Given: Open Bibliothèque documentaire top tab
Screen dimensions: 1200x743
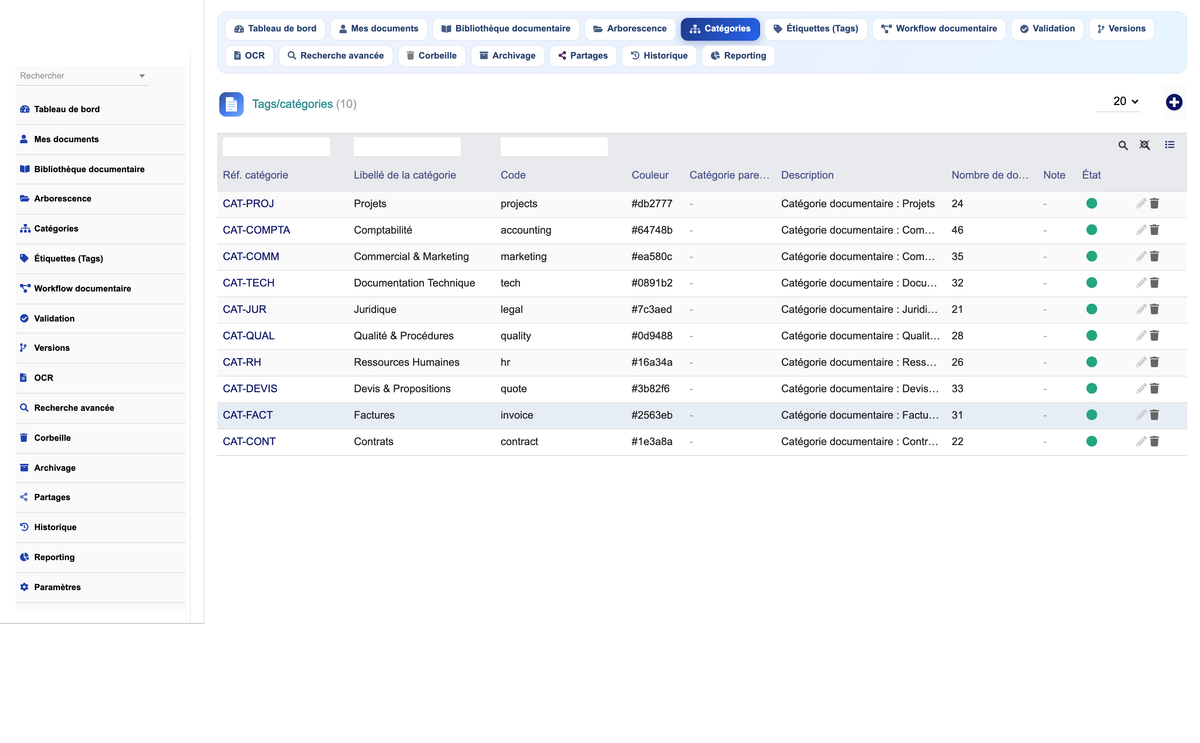Looking at the screenshot, I should click(x=505, y=29).
